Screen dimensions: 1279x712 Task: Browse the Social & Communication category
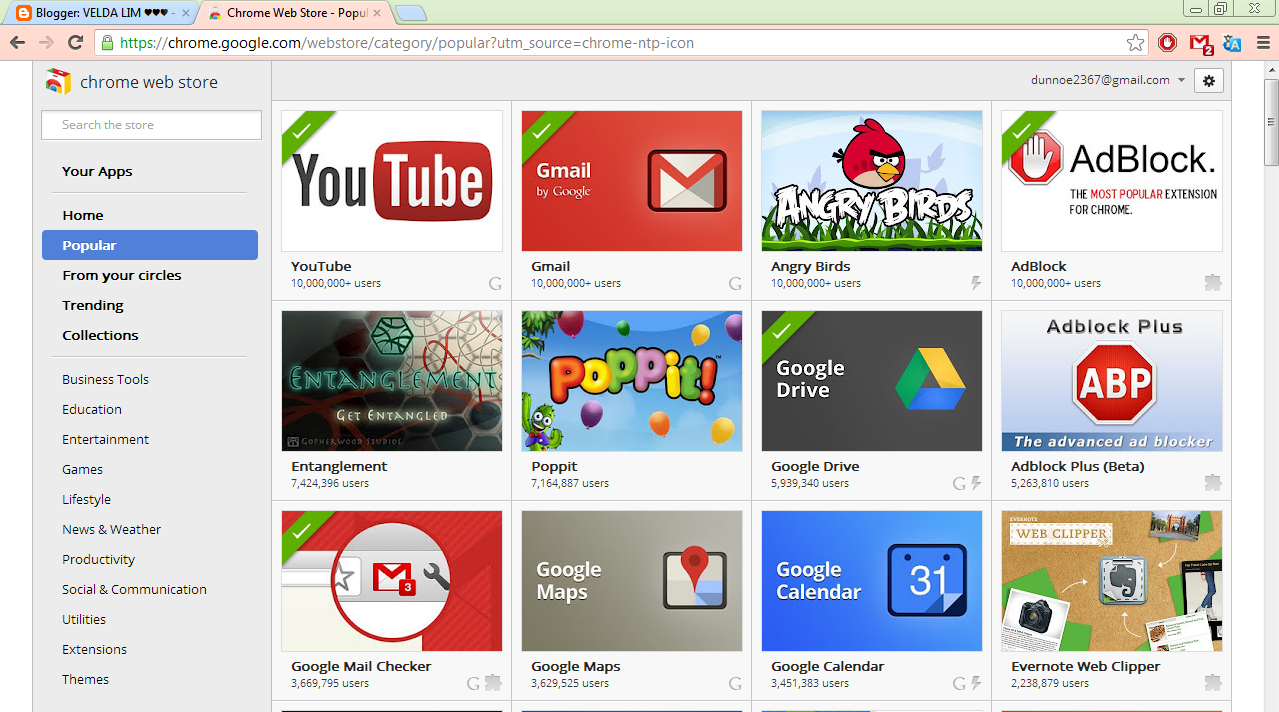pos(134,589)
